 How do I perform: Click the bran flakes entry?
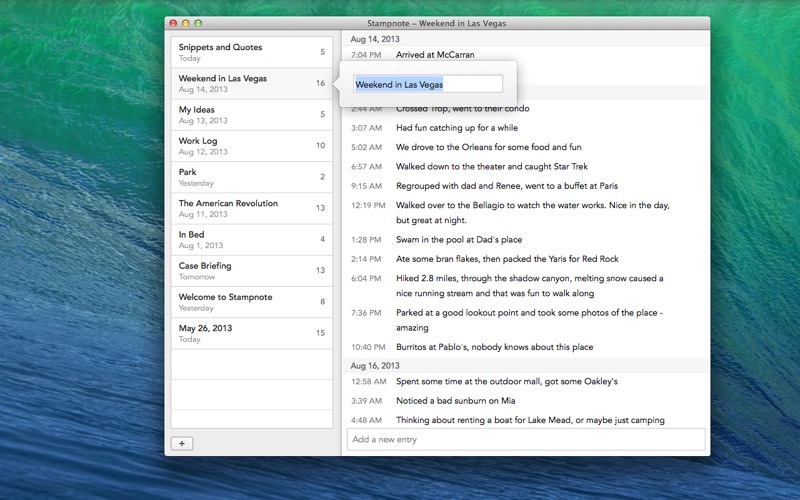[507, 259]
